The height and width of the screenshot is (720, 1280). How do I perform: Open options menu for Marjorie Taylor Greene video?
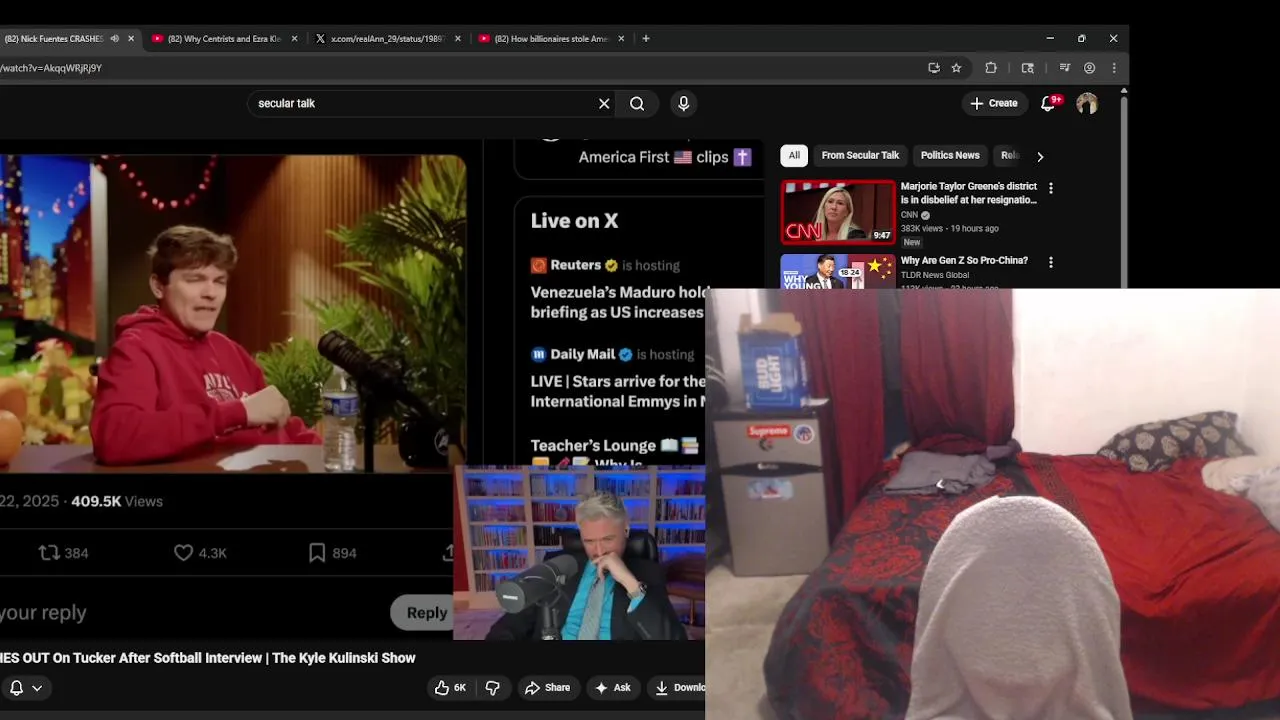1050,188
